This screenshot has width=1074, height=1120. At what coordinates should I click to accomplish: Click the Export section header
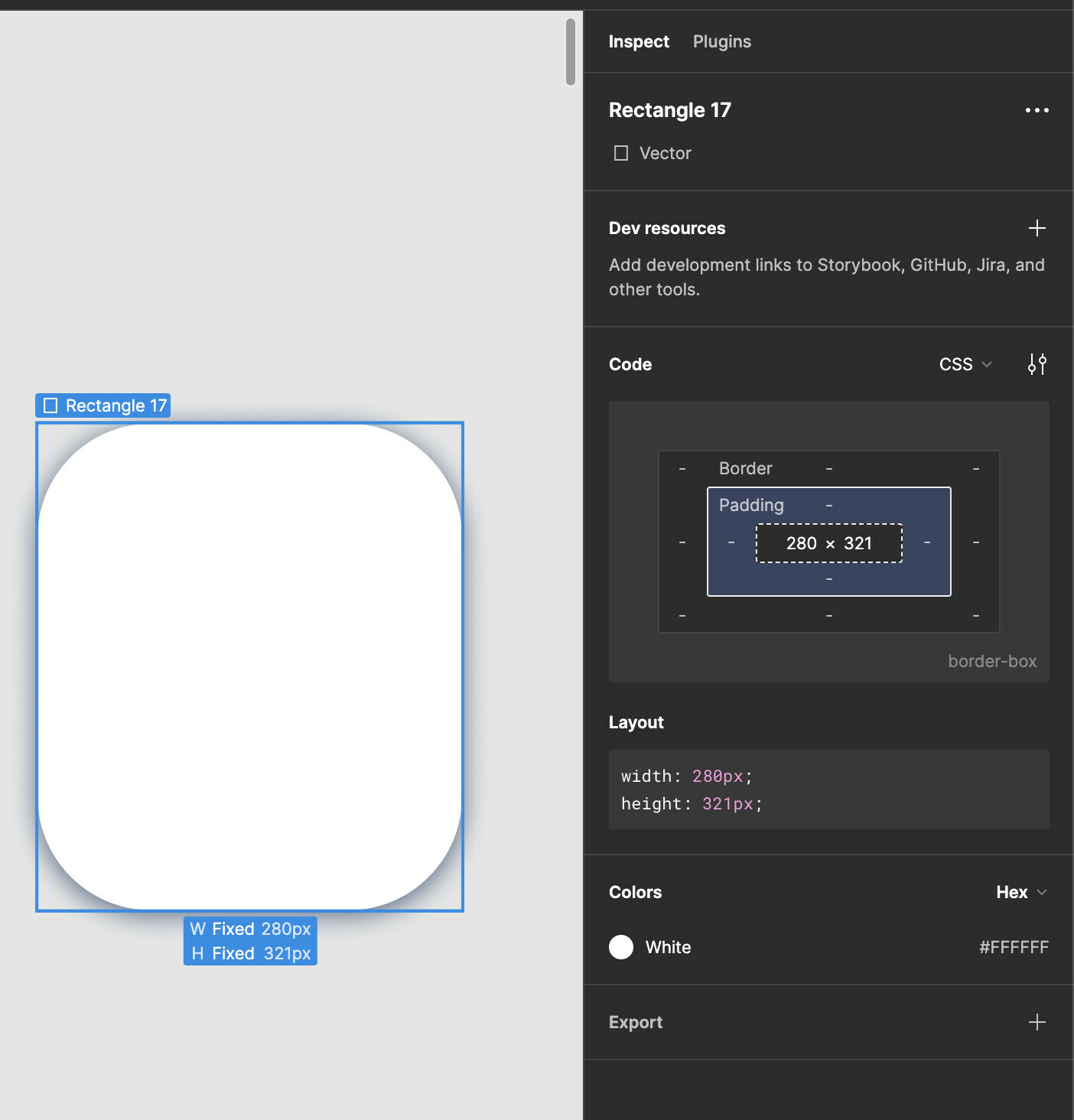point(636,1022)
